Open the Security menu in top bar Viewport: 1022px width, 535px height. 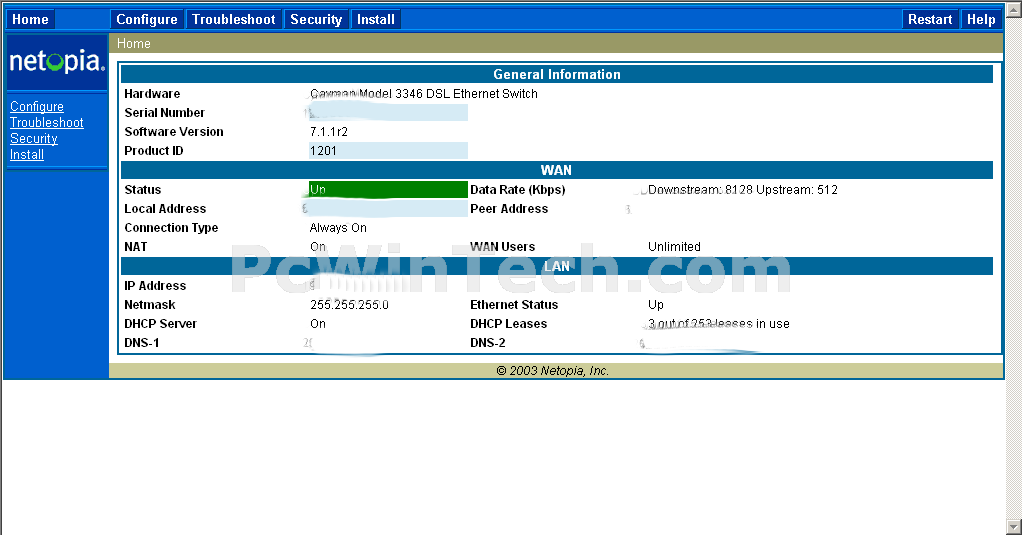(x=316, y=20)
